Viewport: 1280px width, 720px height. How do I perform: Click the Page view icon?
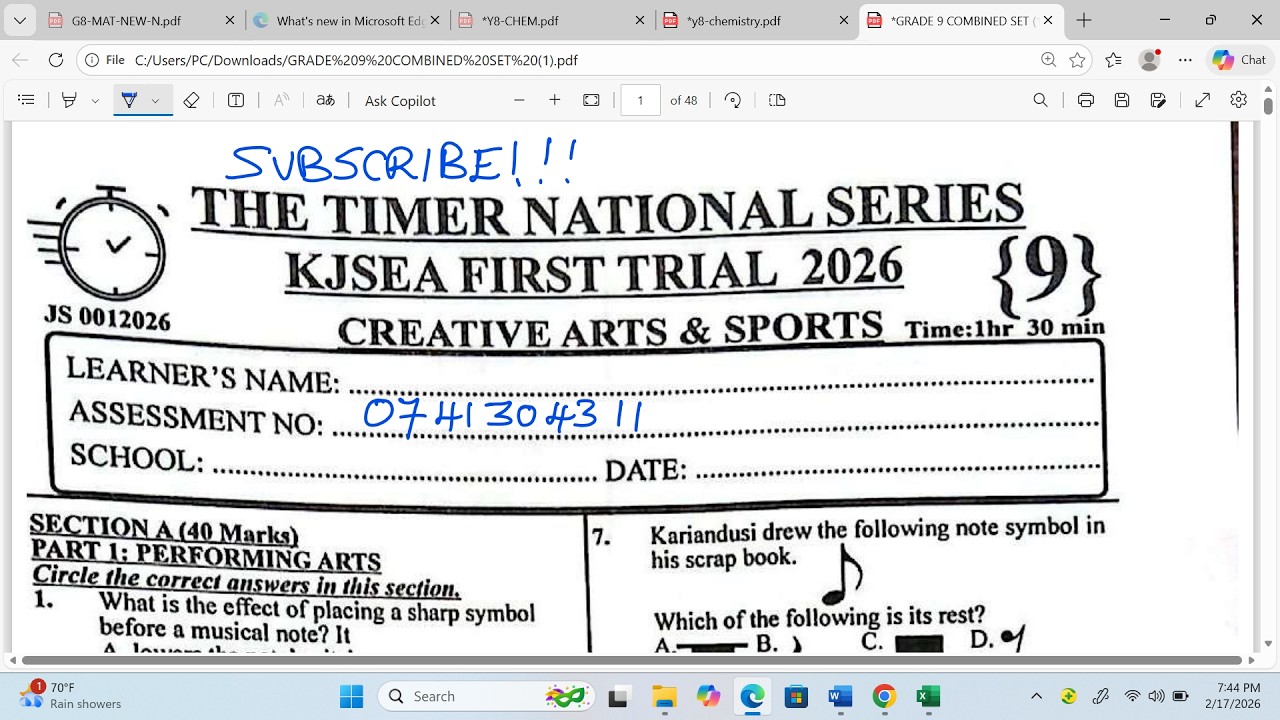(x=777, y=100)
